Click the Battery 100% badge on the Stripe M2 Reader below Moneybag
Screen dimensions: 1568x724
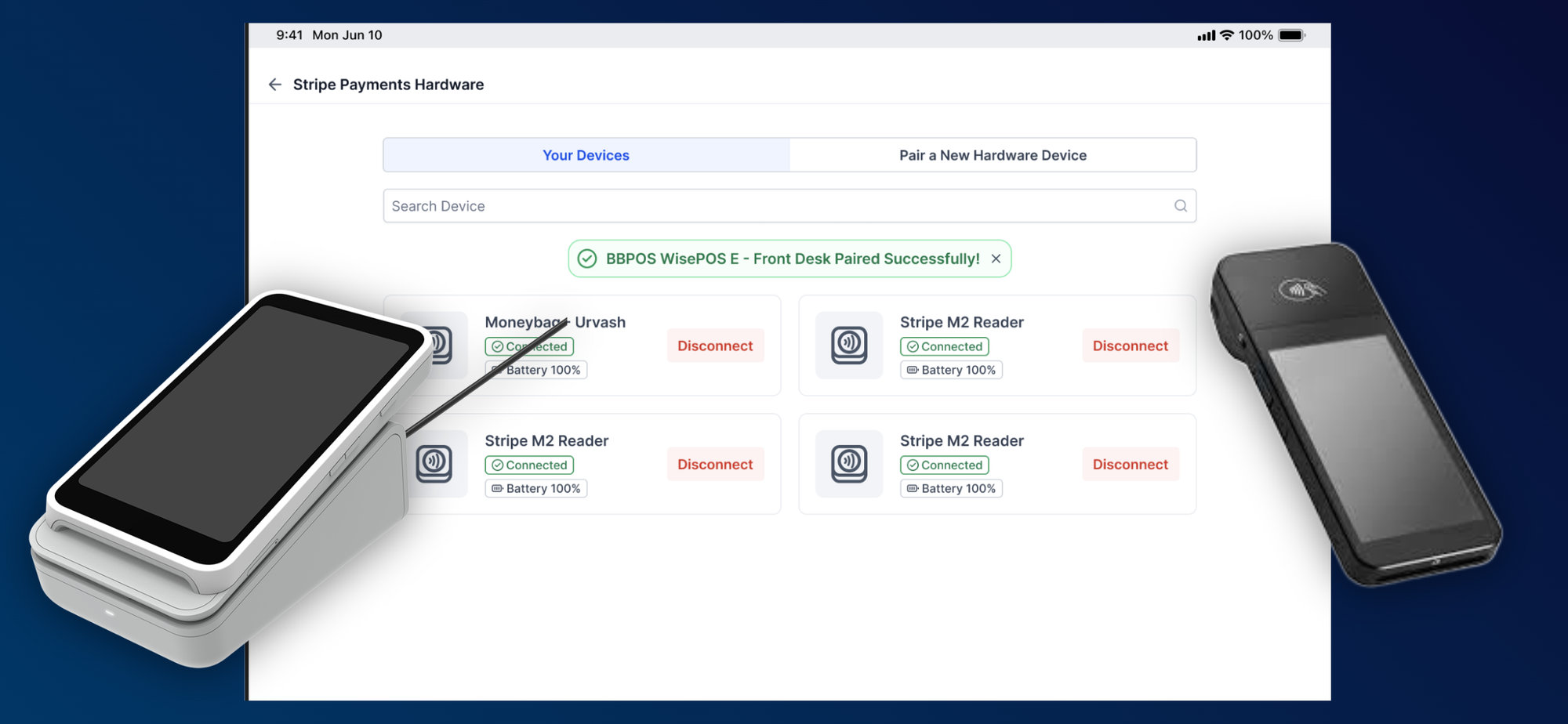[x=536, y=488]
